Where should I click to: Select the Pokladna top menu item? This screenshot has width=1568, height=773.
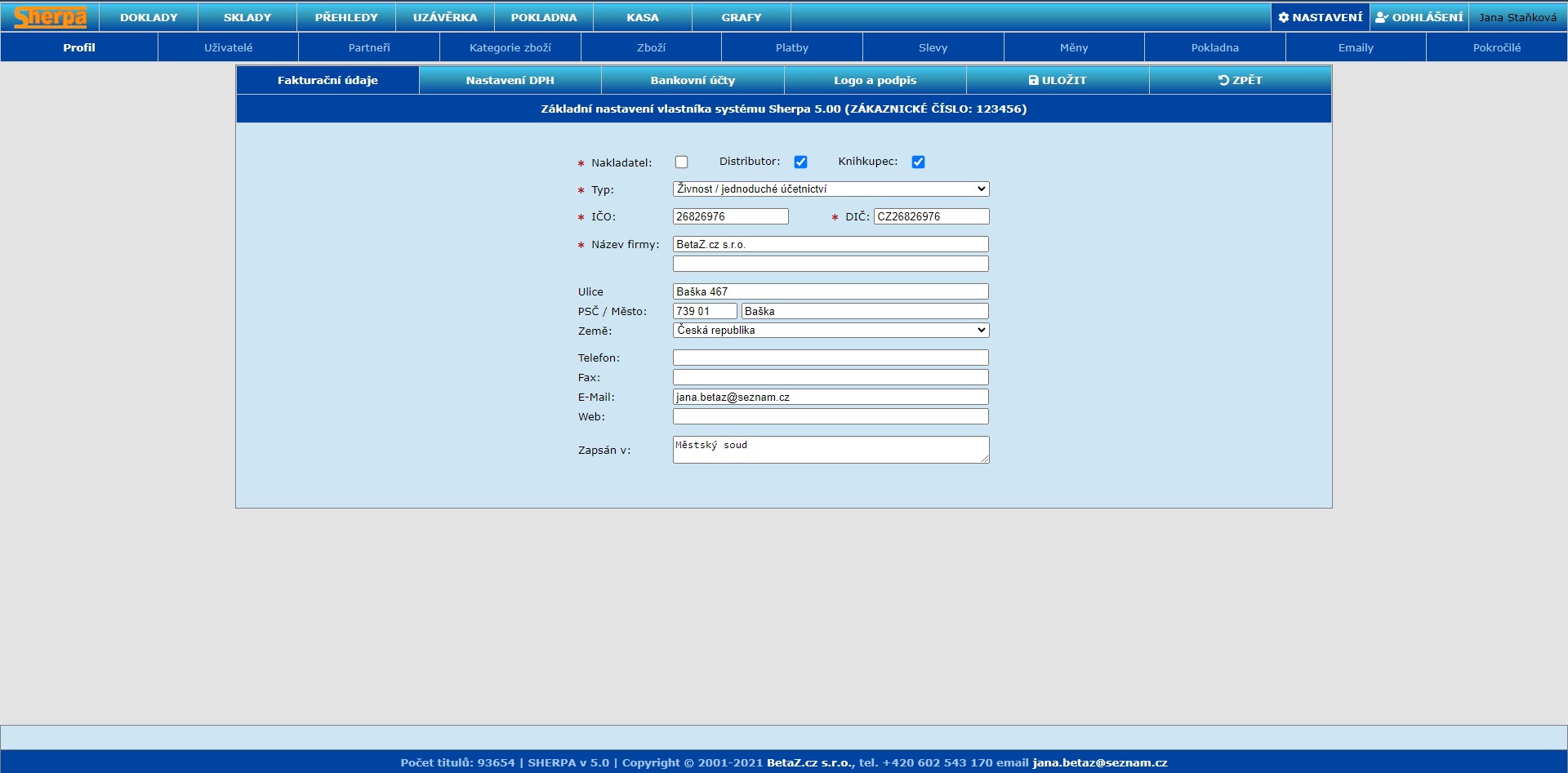pos(544,17)
